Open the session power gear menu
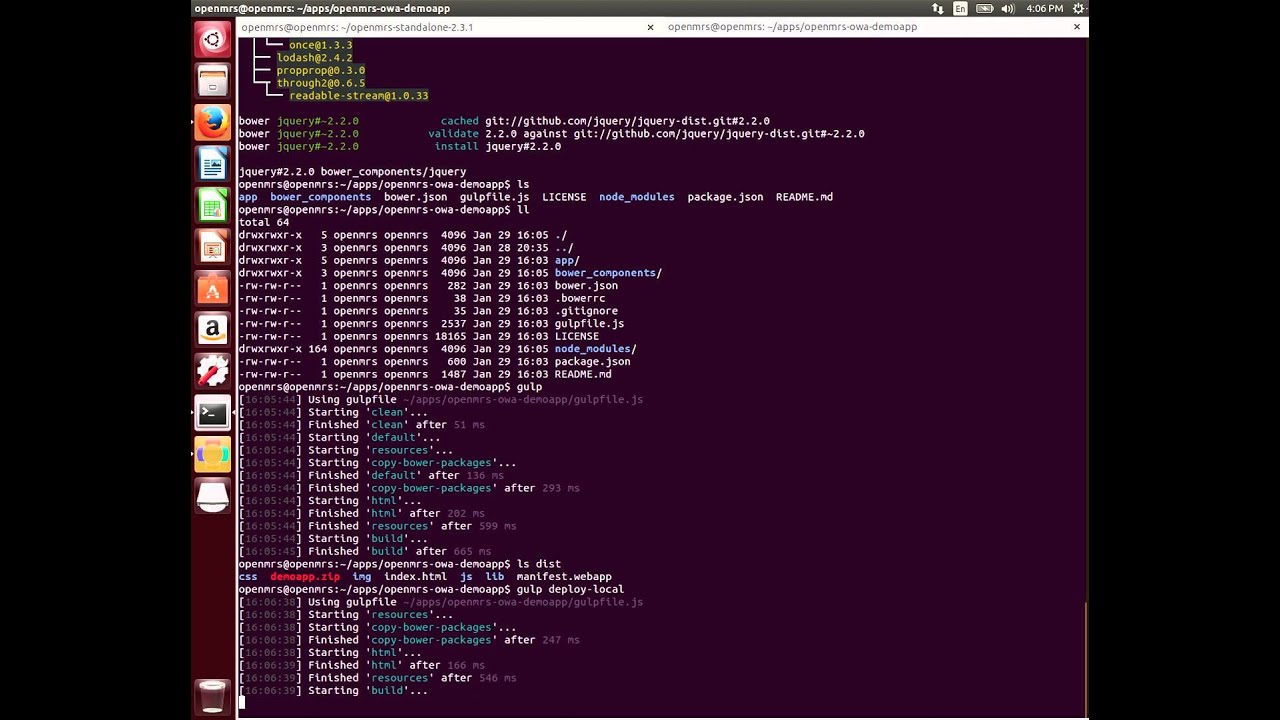This screenshot has height=720, width=1280. tap(1078, 8)
